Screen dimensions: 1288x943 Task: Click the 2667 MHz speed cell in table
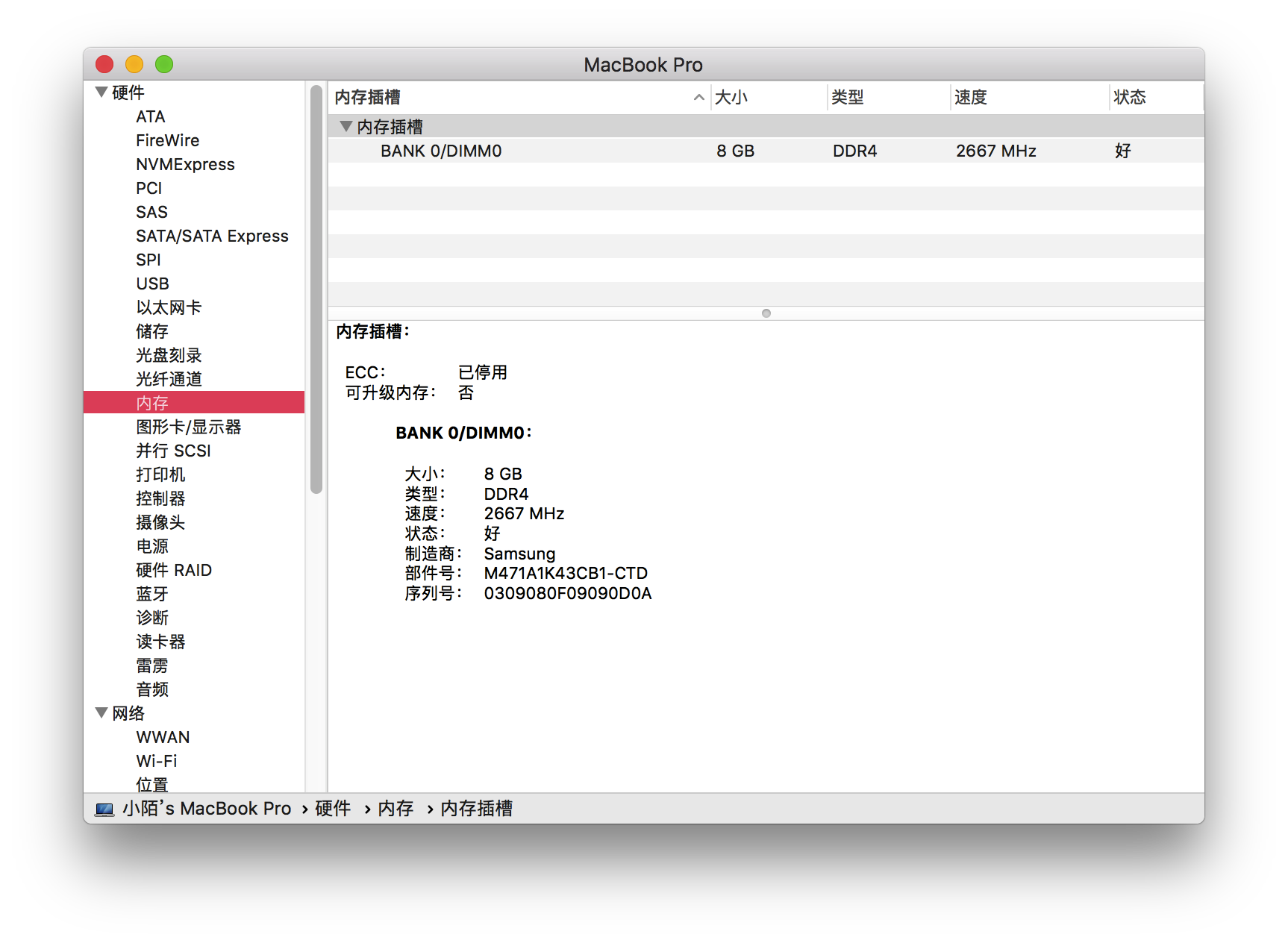tap(996, 151)
